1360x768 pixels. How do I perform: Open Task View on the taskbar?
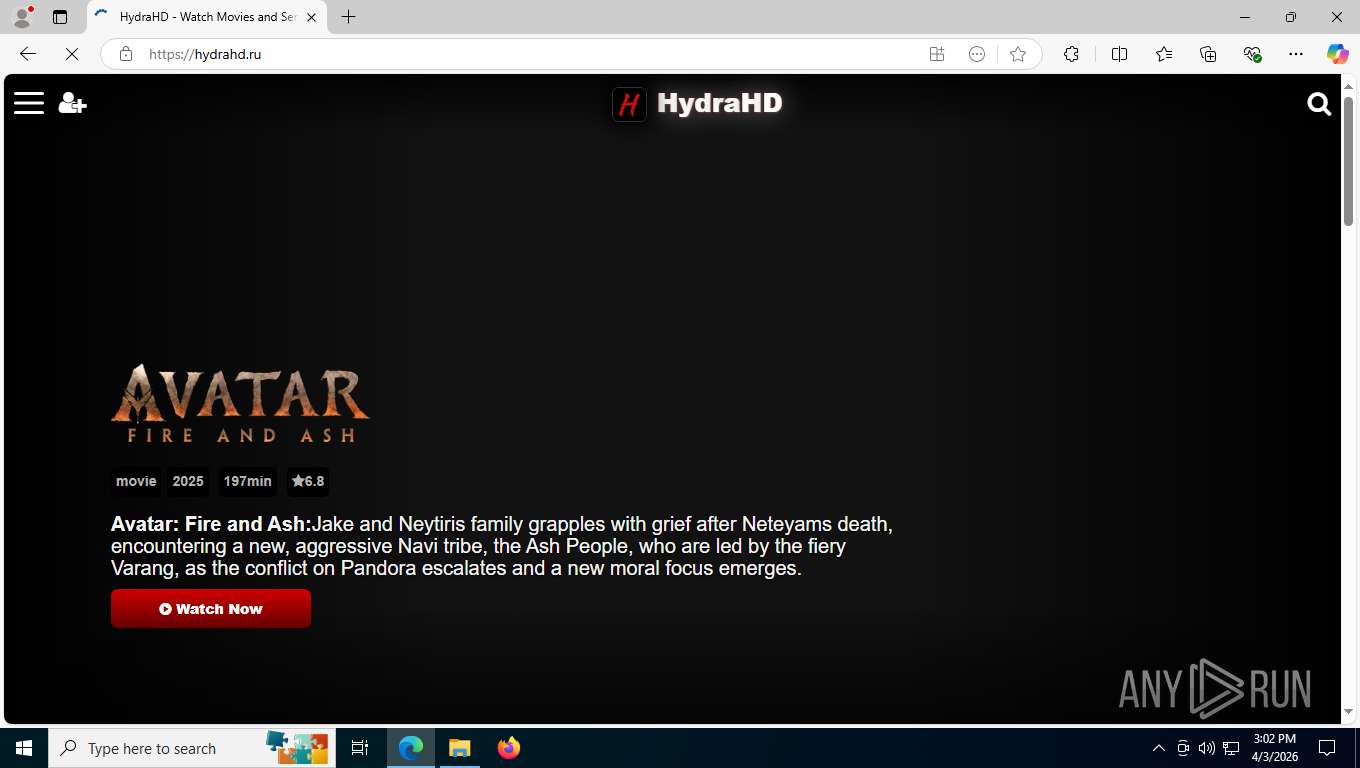tap(360, 748)
